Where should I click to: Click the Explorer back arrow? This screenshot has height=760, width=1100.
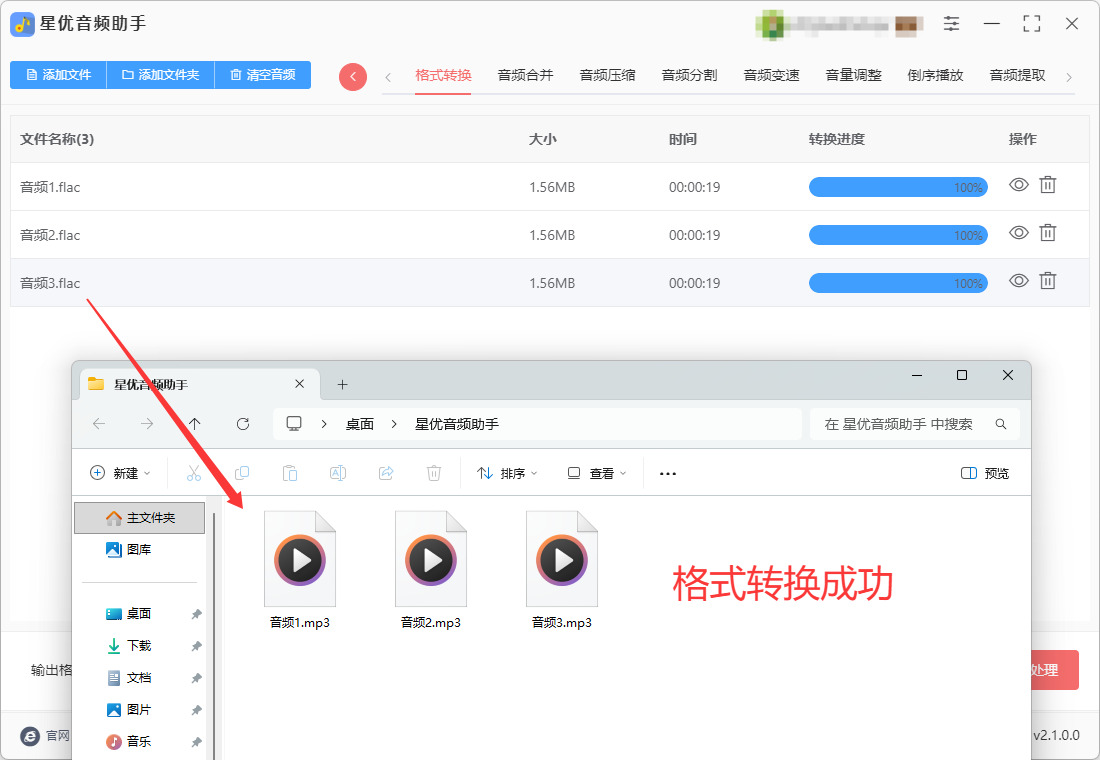pos(99,424)
